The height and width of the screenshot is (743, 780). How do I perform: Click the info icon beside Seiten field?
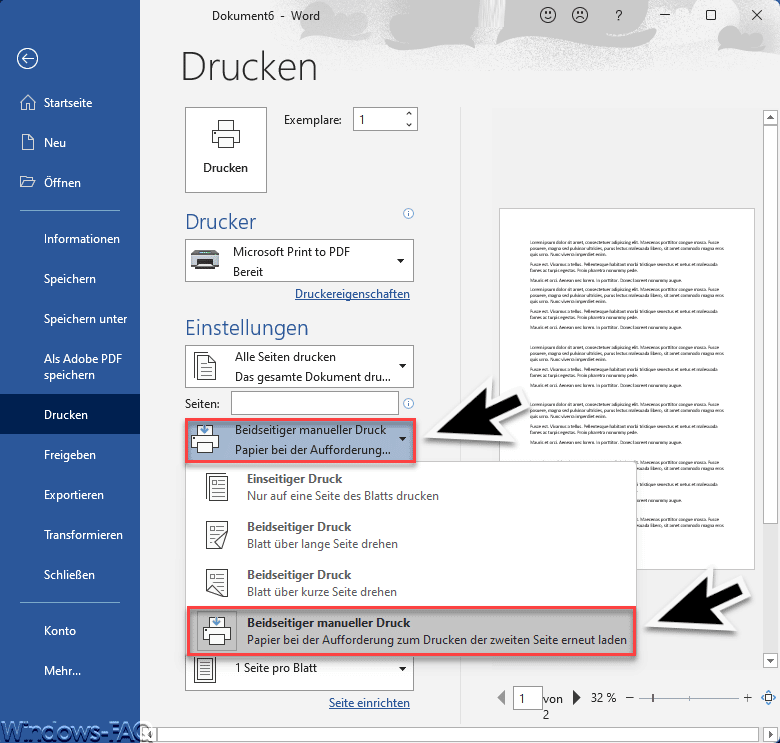tap(408, 403)
